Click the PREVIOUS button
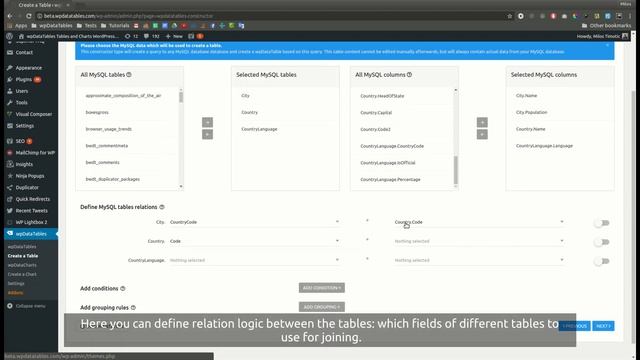 coord(575,326)
